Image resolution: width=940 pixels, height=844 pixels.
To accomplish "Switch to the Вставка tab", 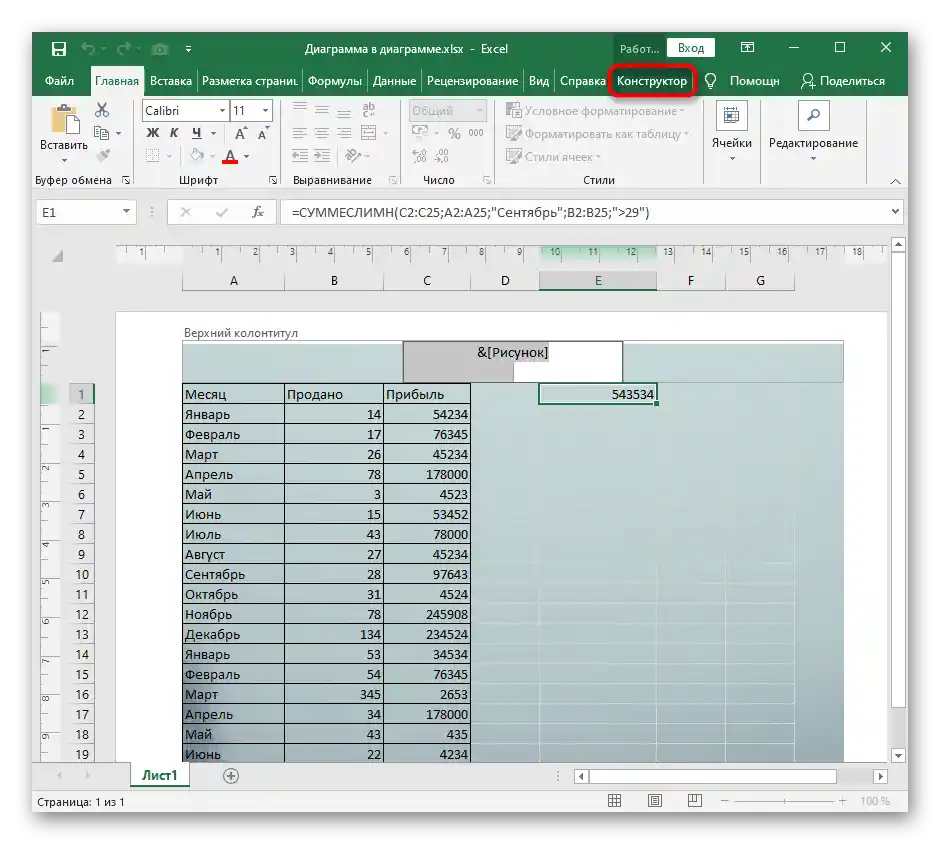I will point(171,81).
